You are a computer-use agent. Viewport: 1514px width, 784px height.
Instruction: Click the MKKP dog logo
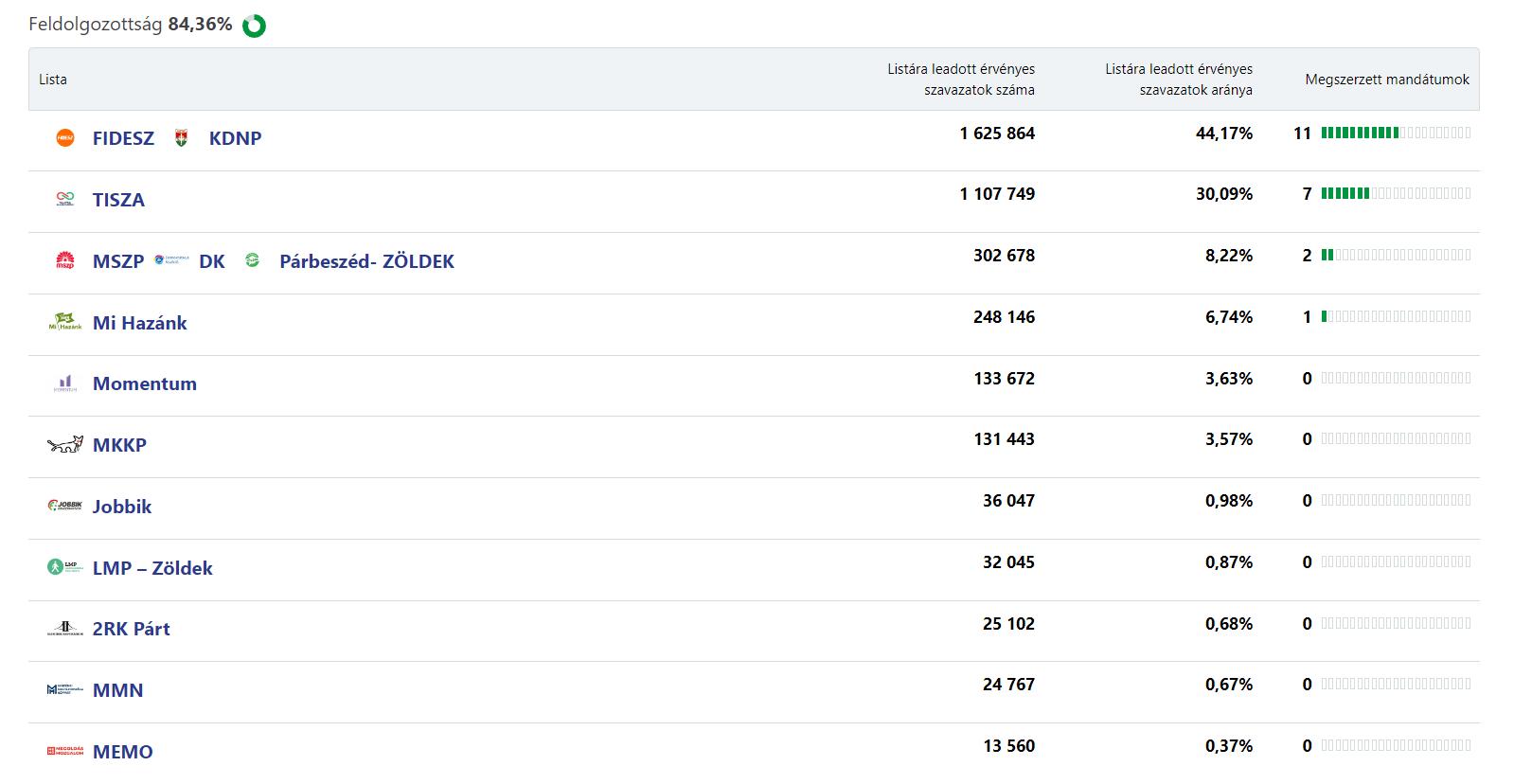tap(65, 444)
